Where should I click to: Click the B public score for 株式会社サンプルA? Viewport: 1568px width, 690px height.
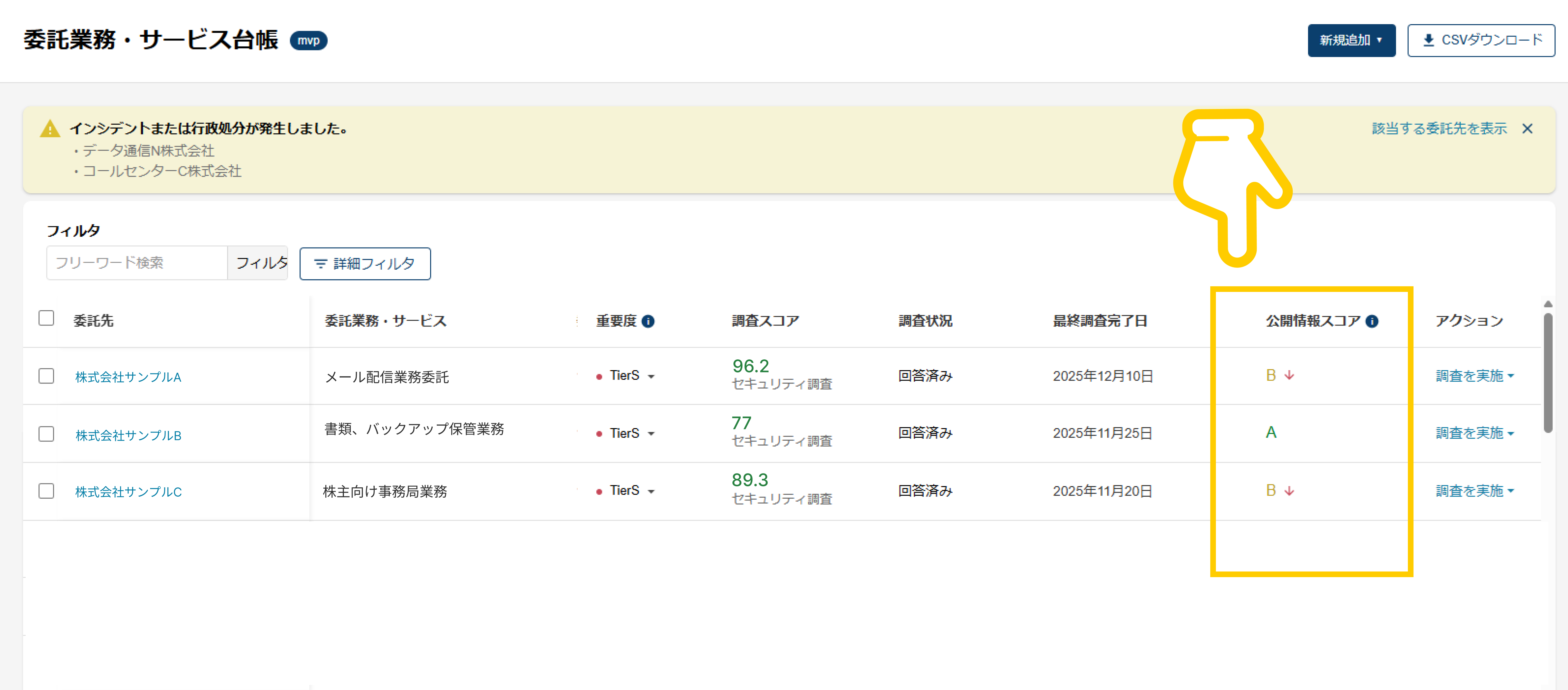click(x=1271, y=376)
